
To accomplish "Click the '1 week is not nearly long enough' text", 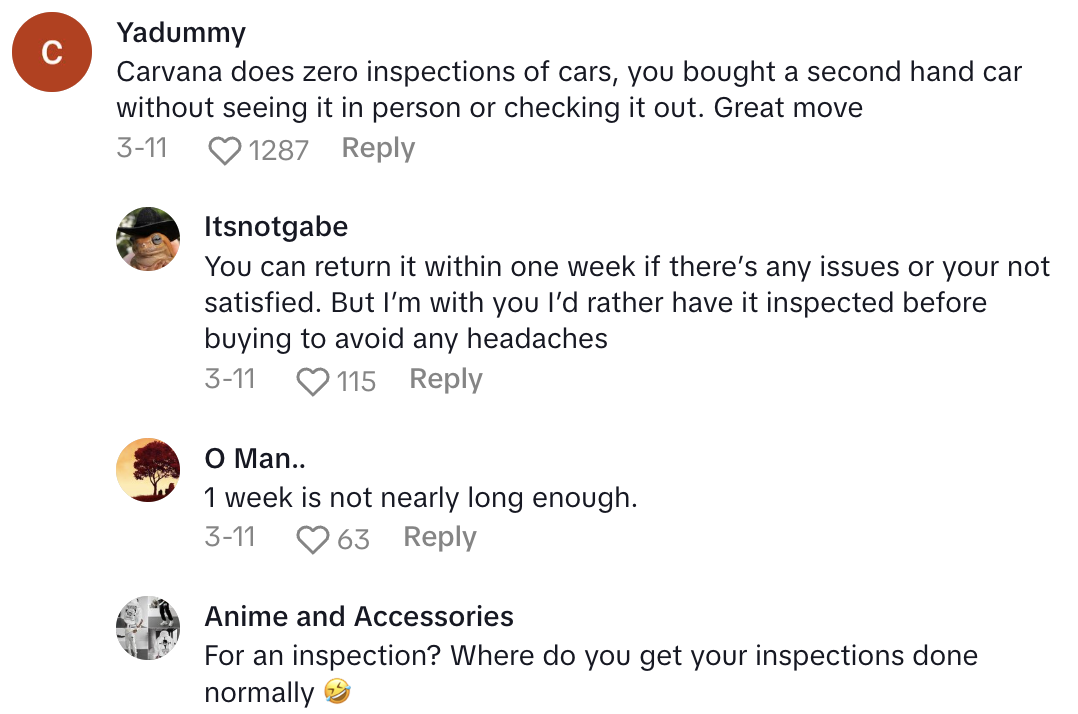I will 421,497.
